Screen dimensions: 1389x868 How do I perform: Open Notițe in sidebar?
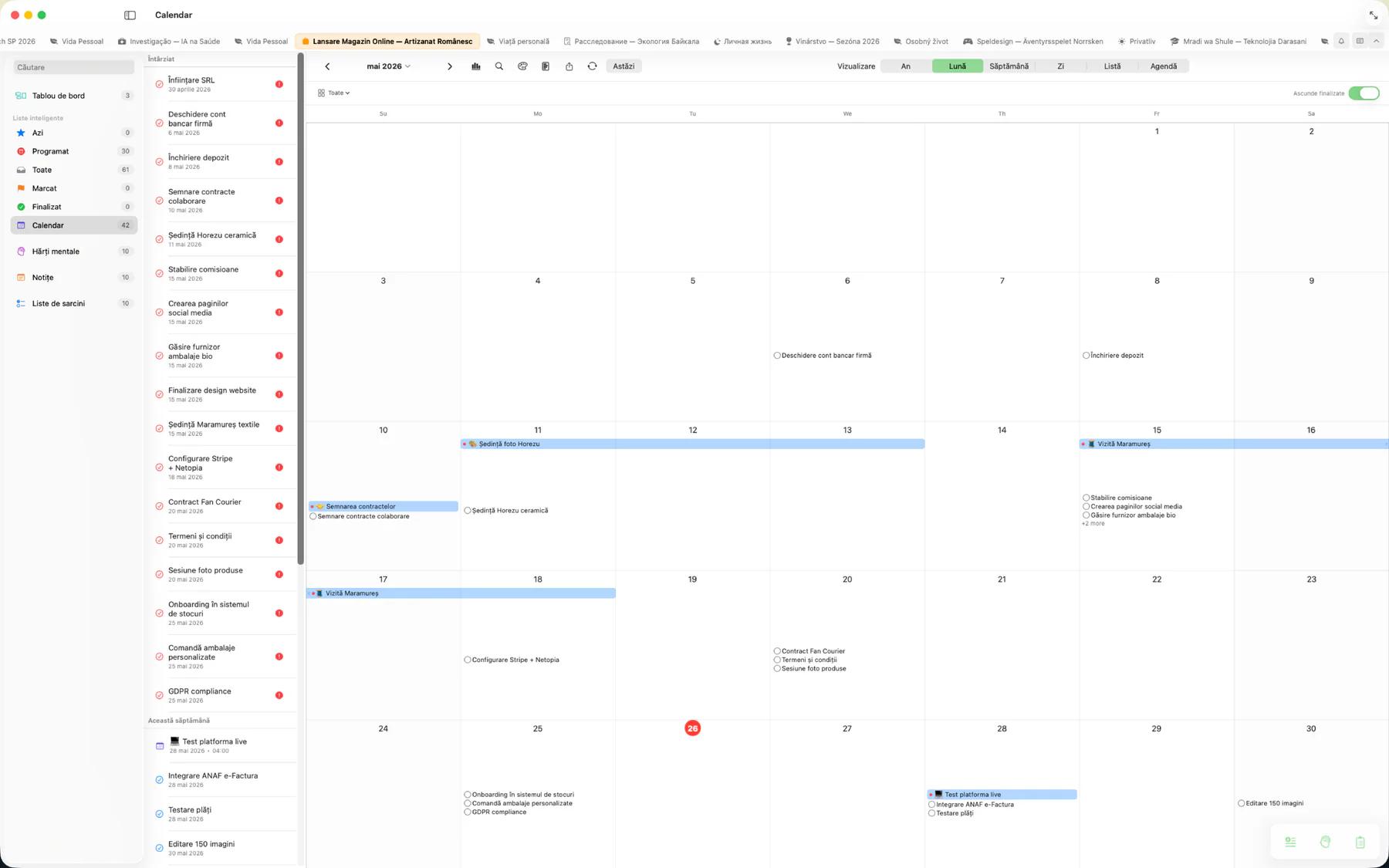coord(74,277)
